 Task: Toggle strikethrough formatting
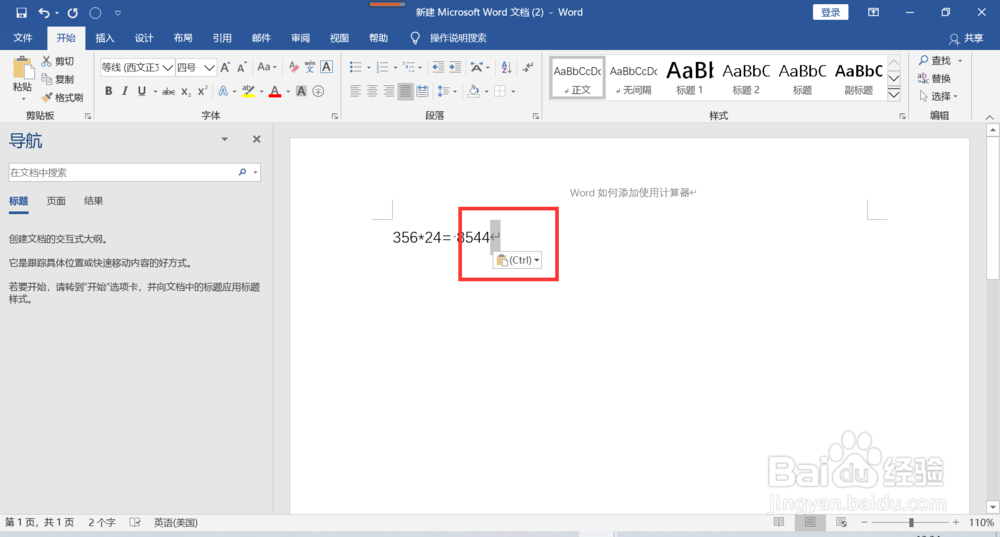click(168, 91)
